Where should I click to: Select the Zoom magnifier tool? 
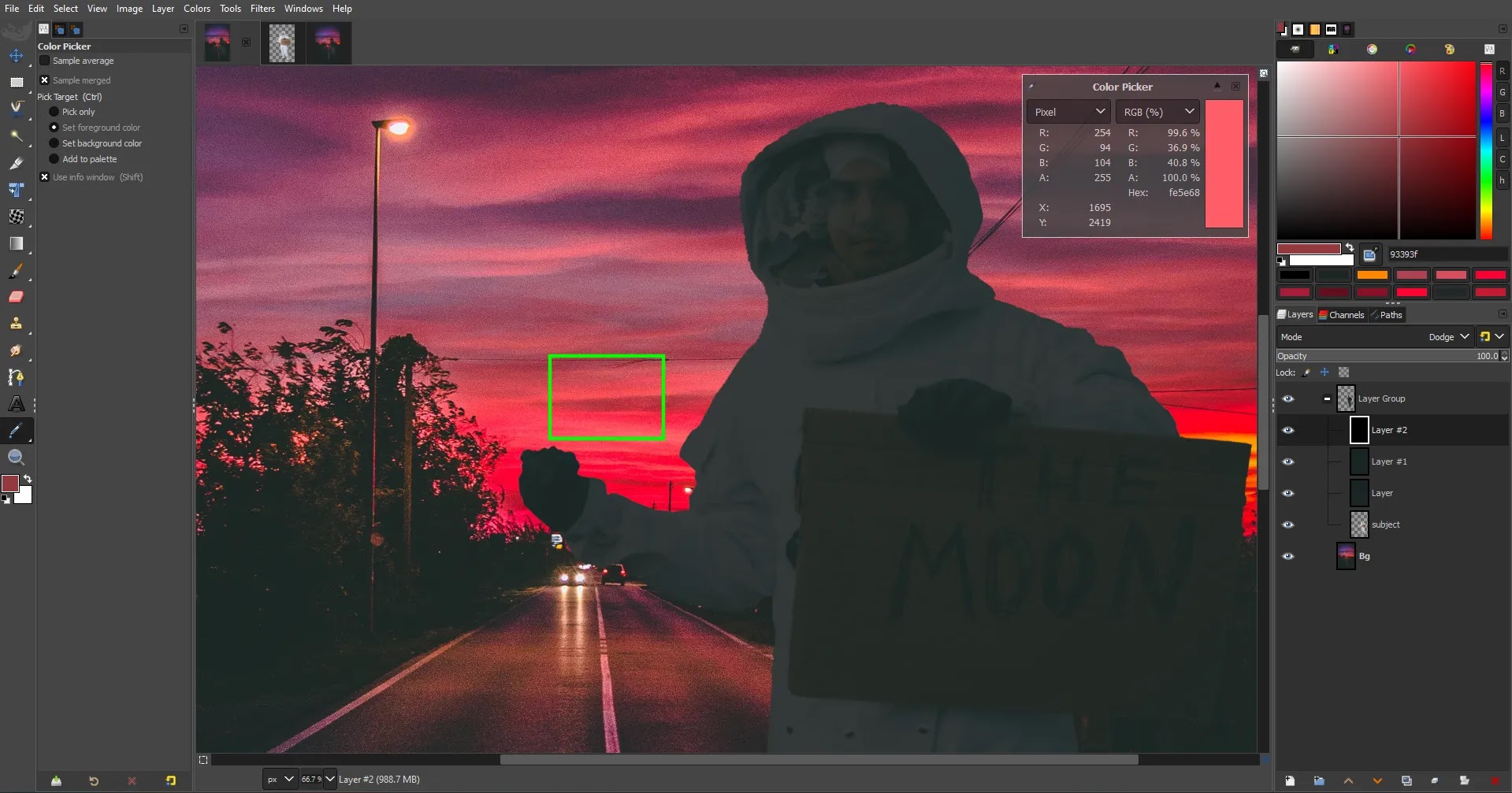[16, 458]
